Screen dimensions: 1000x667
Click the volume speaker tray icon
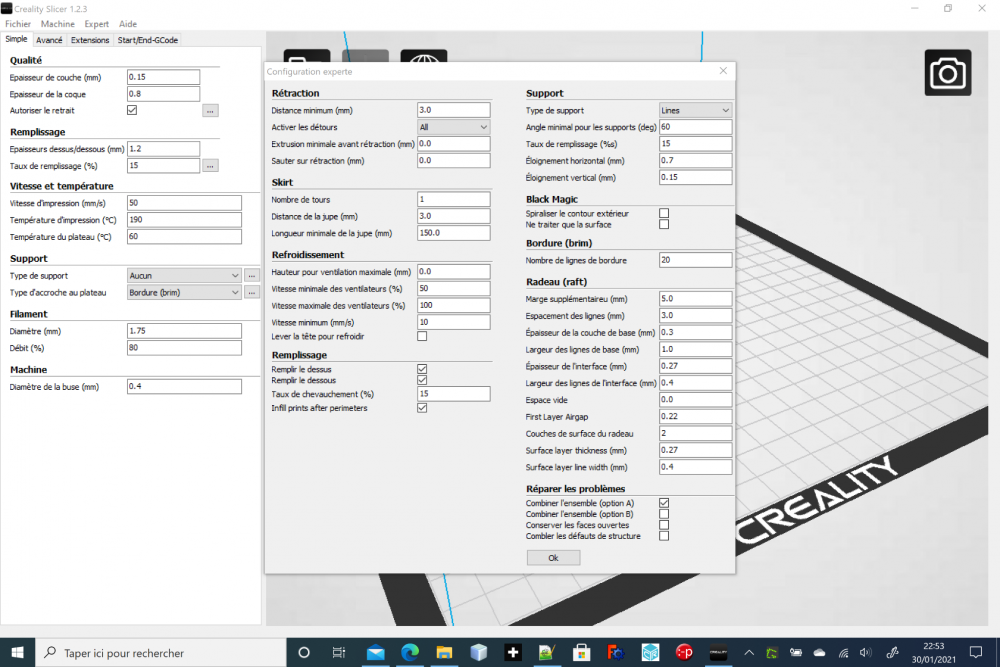point(865,652)
